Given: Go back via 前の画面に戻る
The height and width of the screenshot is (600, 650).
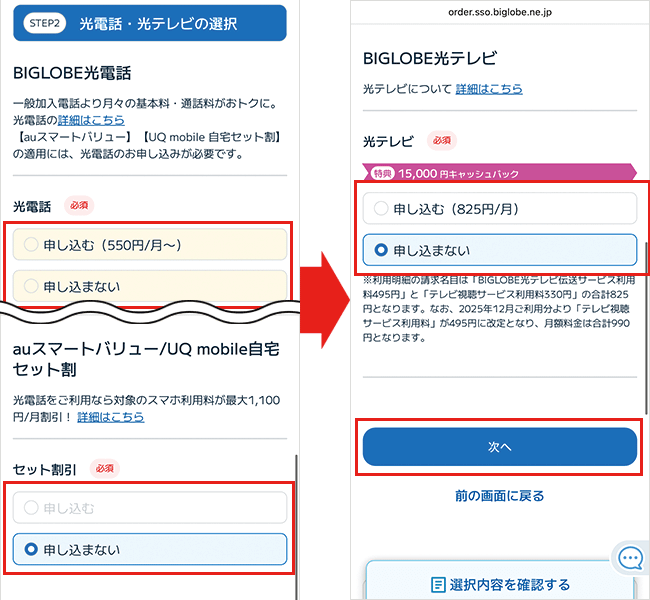Looking at the screenshot, I should pyautogui.click(x=499, y=496).
